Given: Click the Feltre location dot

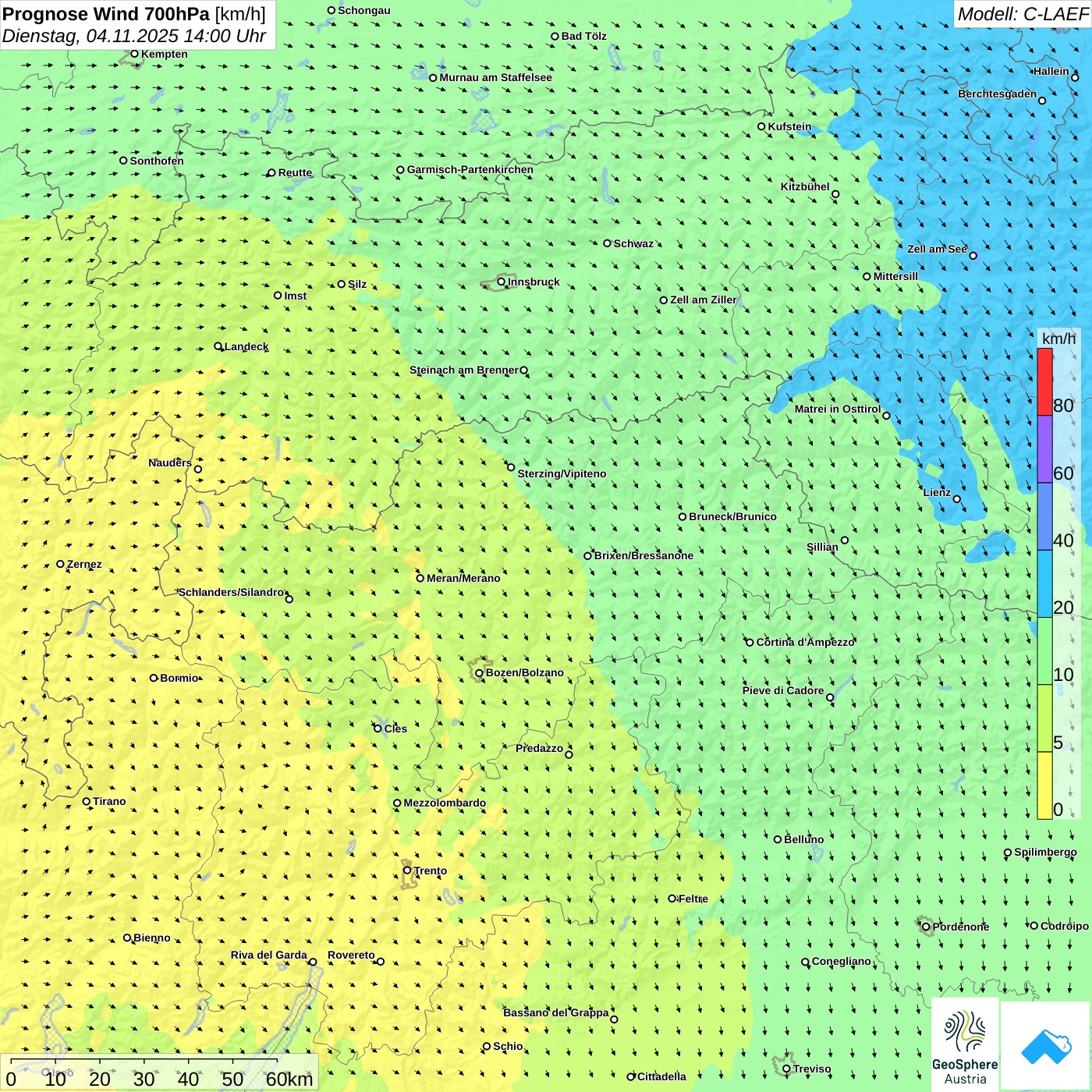Looking at the screenshot, I should 672,899.
